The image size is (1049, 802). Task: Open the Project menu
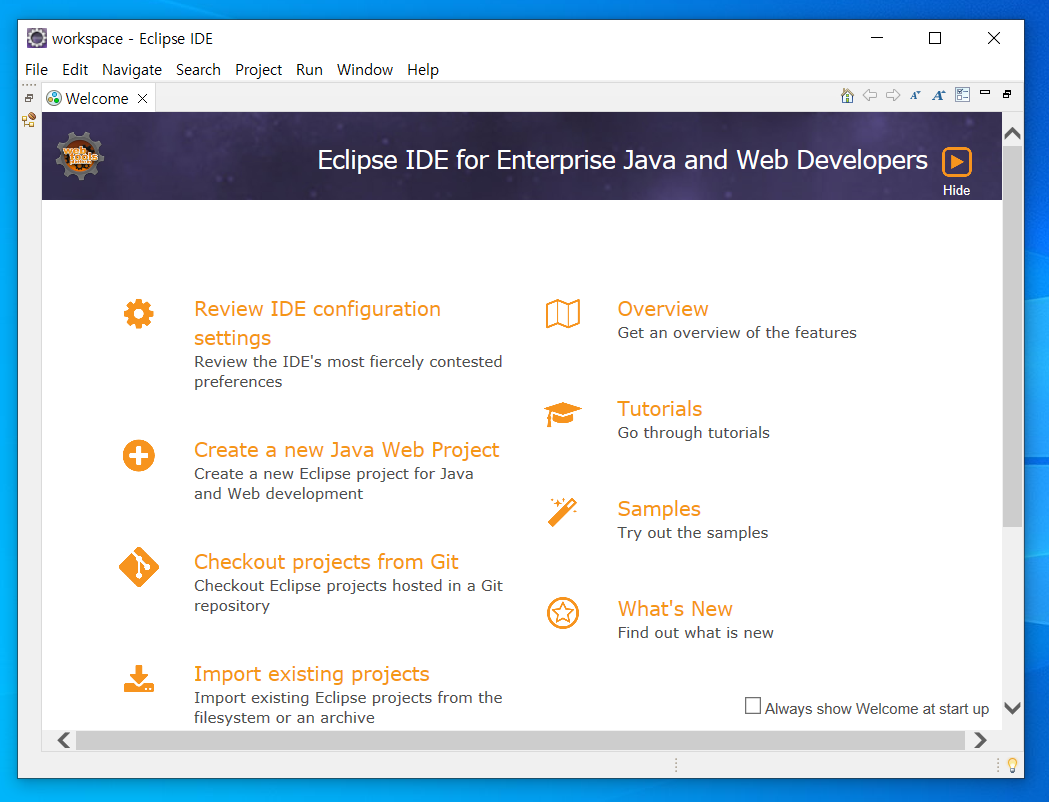point(258,70)
